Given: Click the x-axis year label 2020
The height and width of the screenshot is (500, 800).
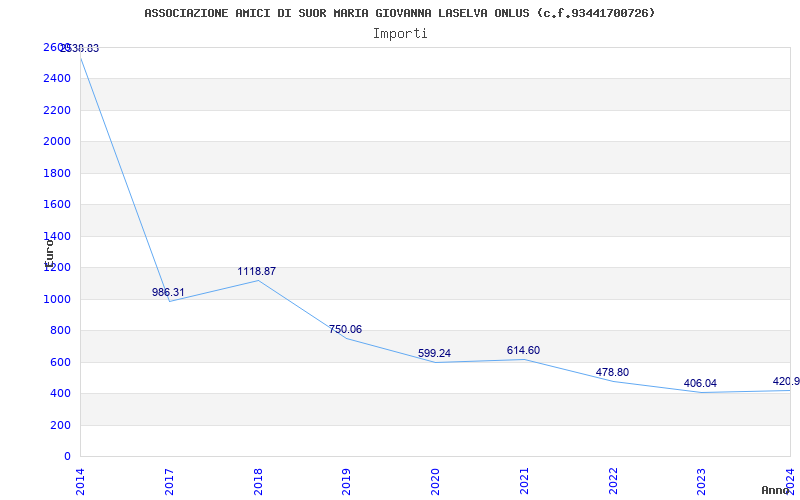Looking at the screenshot, I should (x=435, y=481).
